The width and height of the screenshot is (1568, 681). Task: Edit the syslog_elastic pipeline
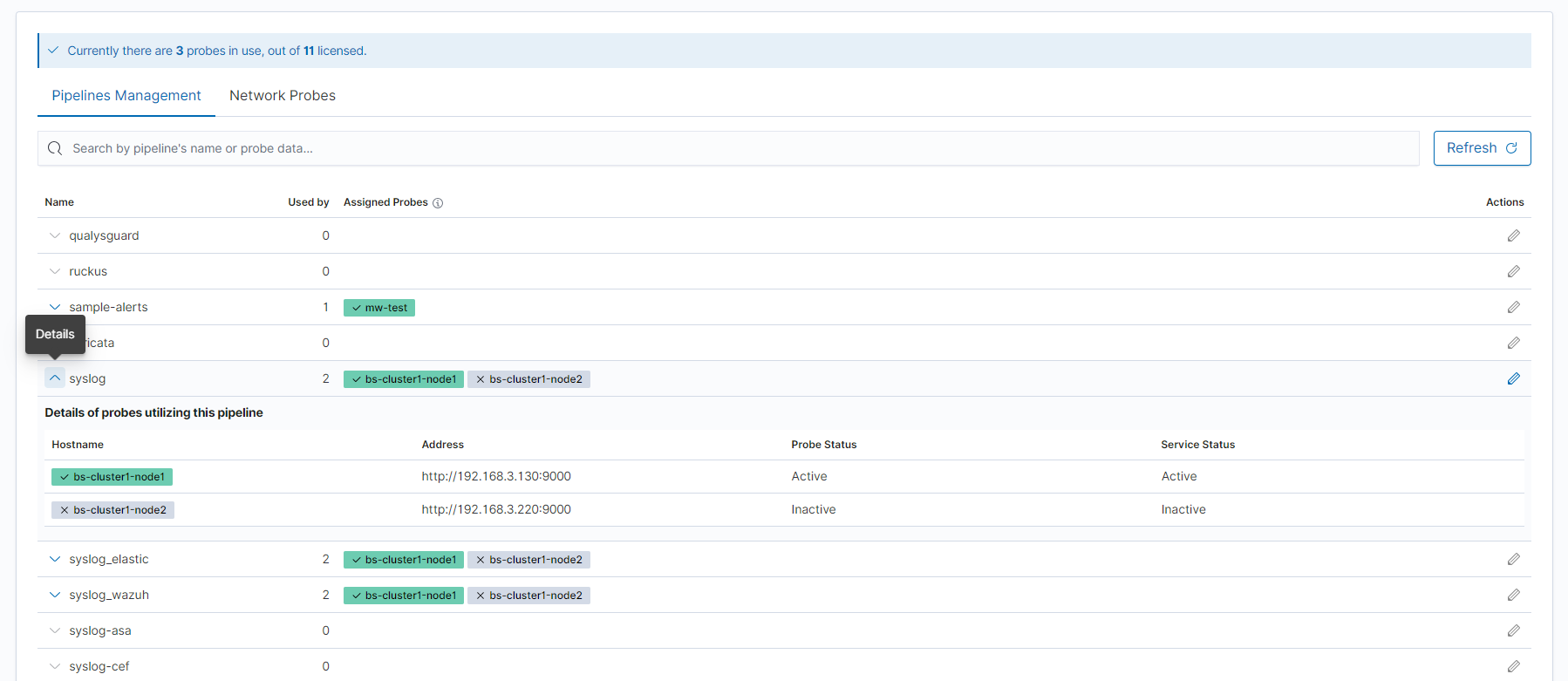(x=1513, y=559)
